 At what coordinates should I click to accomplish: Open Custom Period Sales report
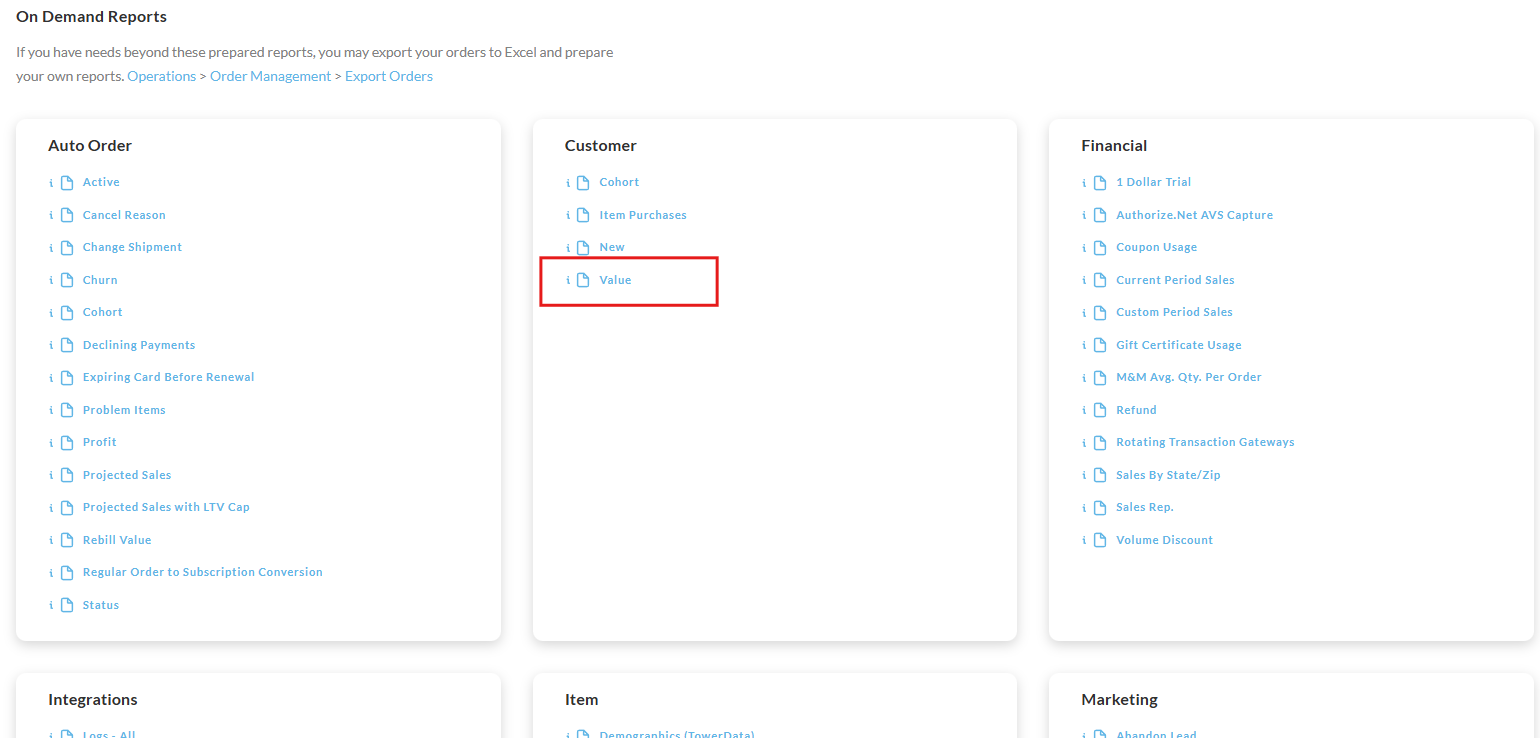pyautogui.click(x=1175, y=312)
